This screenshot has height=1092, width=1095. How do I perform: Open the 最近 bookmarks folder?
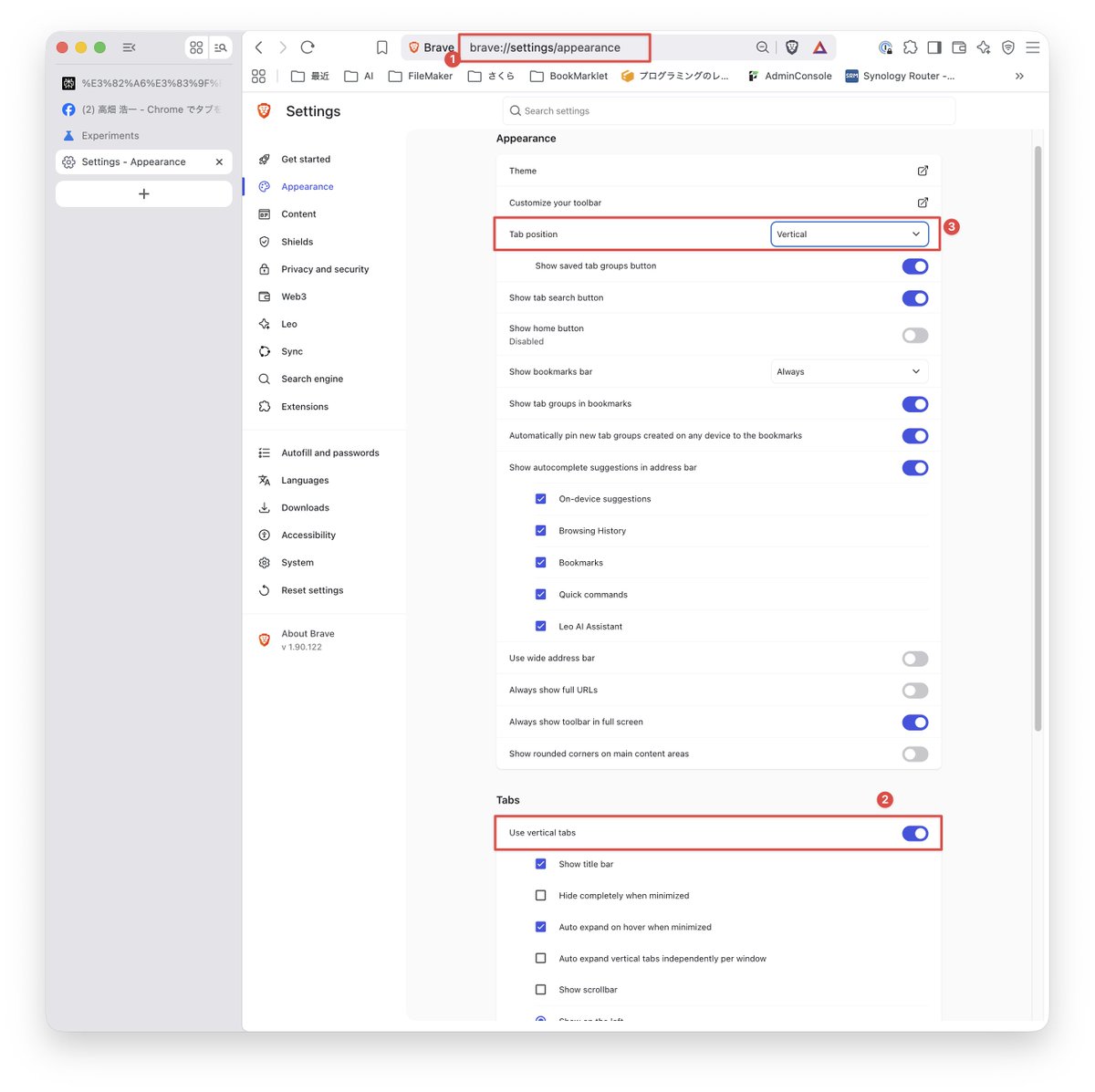[x=310, y=77]
